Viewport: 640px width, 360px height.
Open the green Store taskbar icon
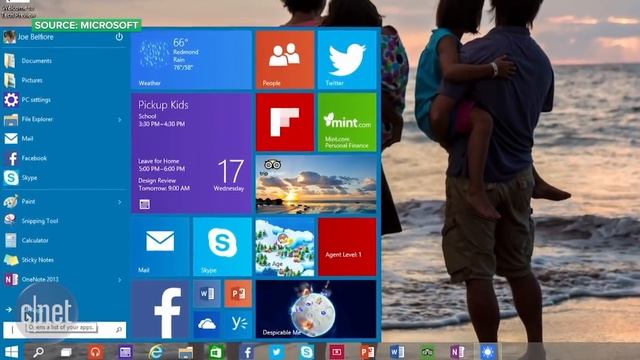216,352
